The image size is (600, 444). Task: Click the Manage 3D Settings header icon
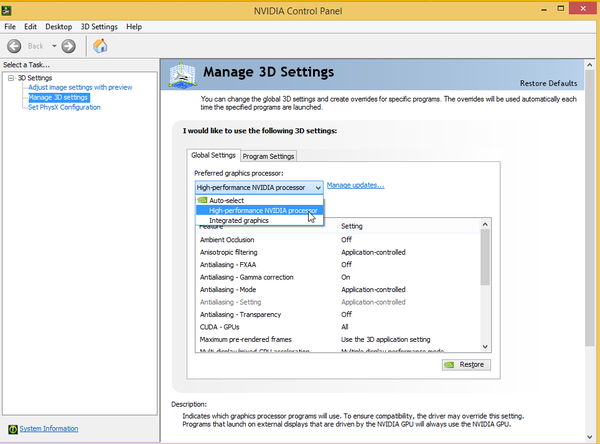coord(182,76)
